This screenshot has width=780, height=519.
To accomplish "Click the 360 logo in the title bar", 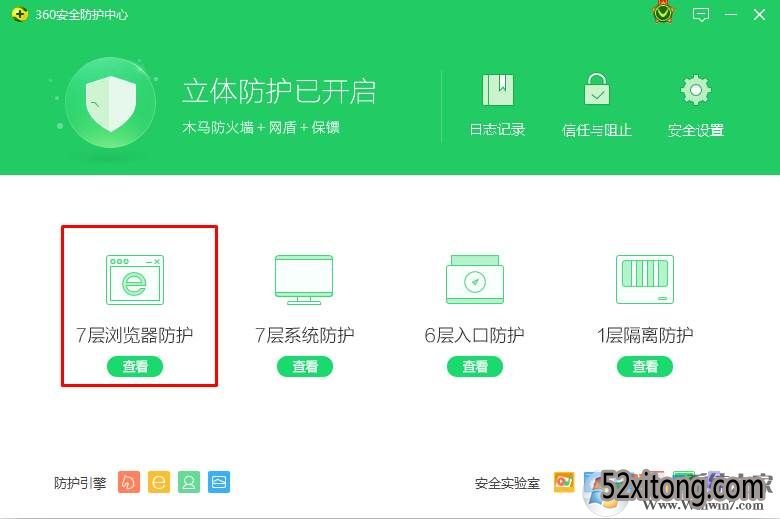I will tap(19, 14).
